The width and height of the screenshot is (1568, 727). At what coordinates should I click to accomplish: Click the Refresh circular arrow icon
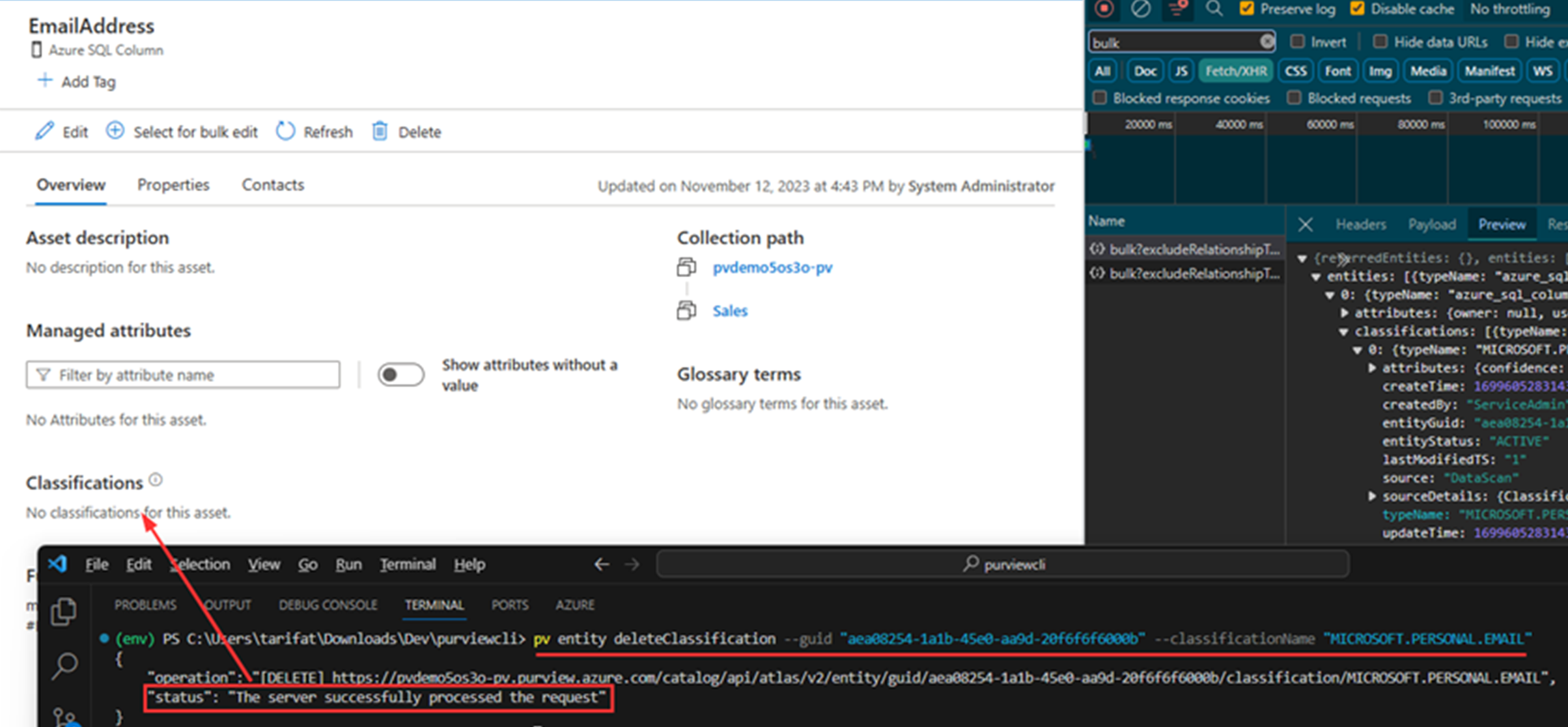pyautogui.click(x=285, y=131)
